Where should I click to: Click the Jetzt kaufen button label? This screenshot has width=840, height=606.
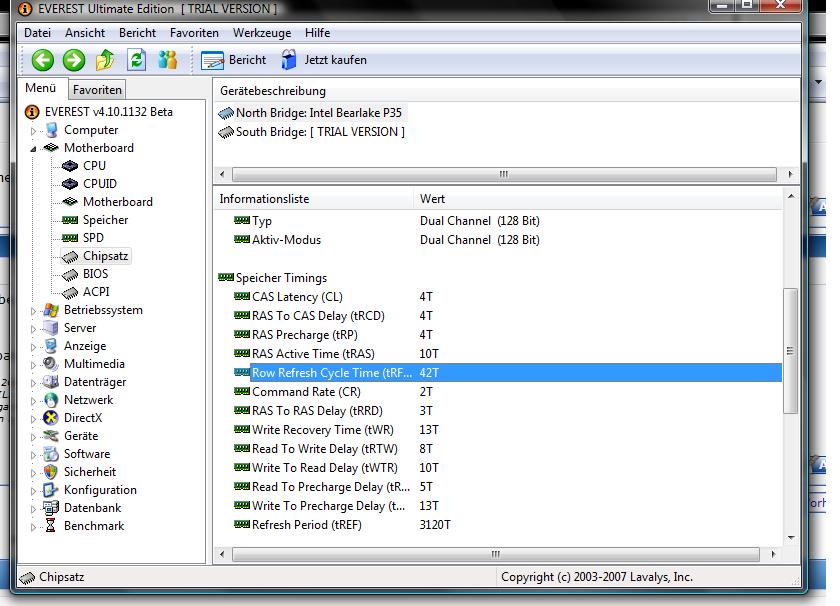point(335,60)
